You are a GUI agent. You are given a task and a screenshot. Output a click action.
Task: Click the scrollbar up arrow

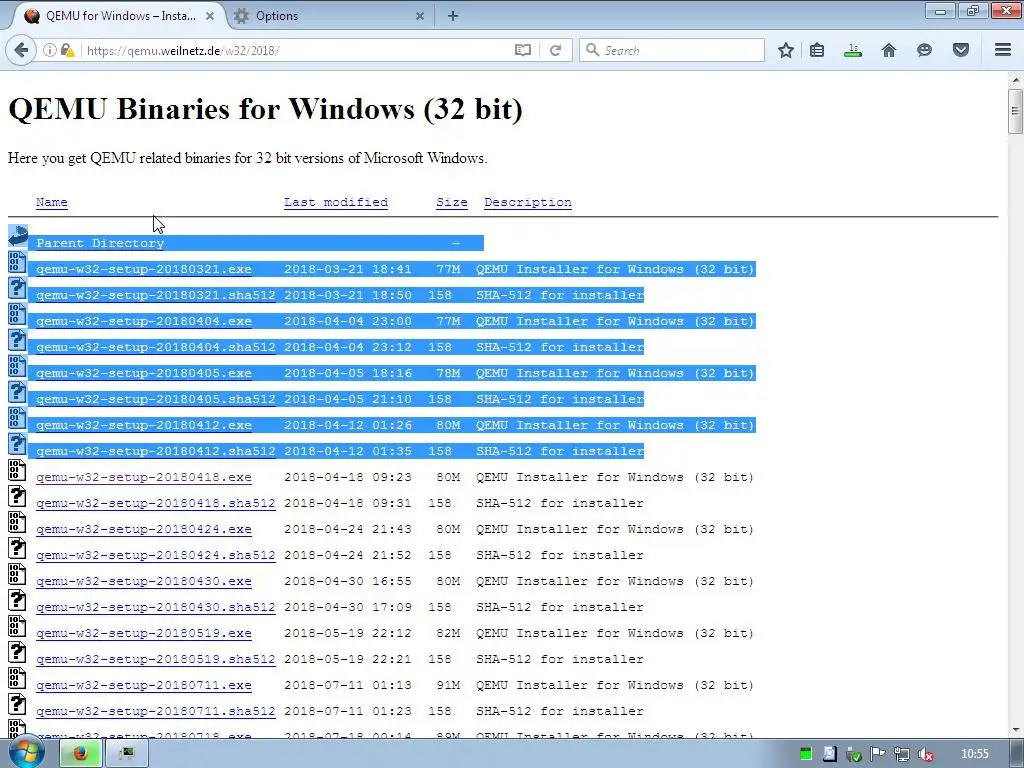1015,80
